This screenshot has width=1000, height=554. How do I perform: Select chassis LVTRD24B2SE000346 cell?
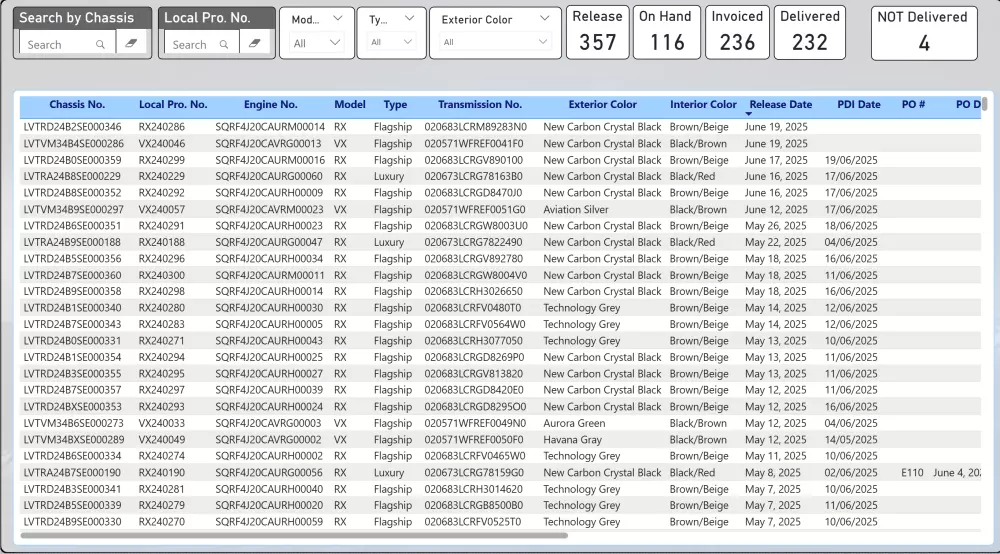point(72,127)
